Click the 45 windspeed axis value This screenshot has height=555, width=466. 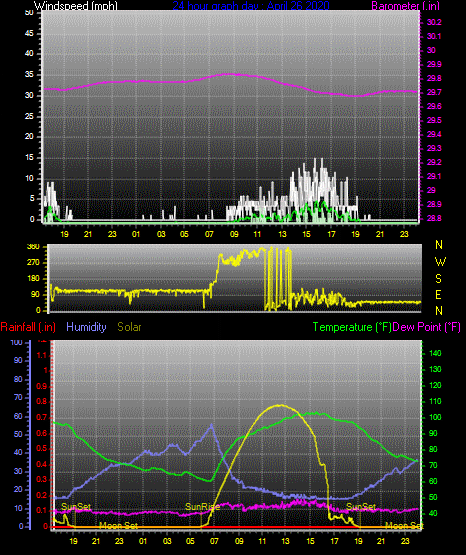pos(29,34)
